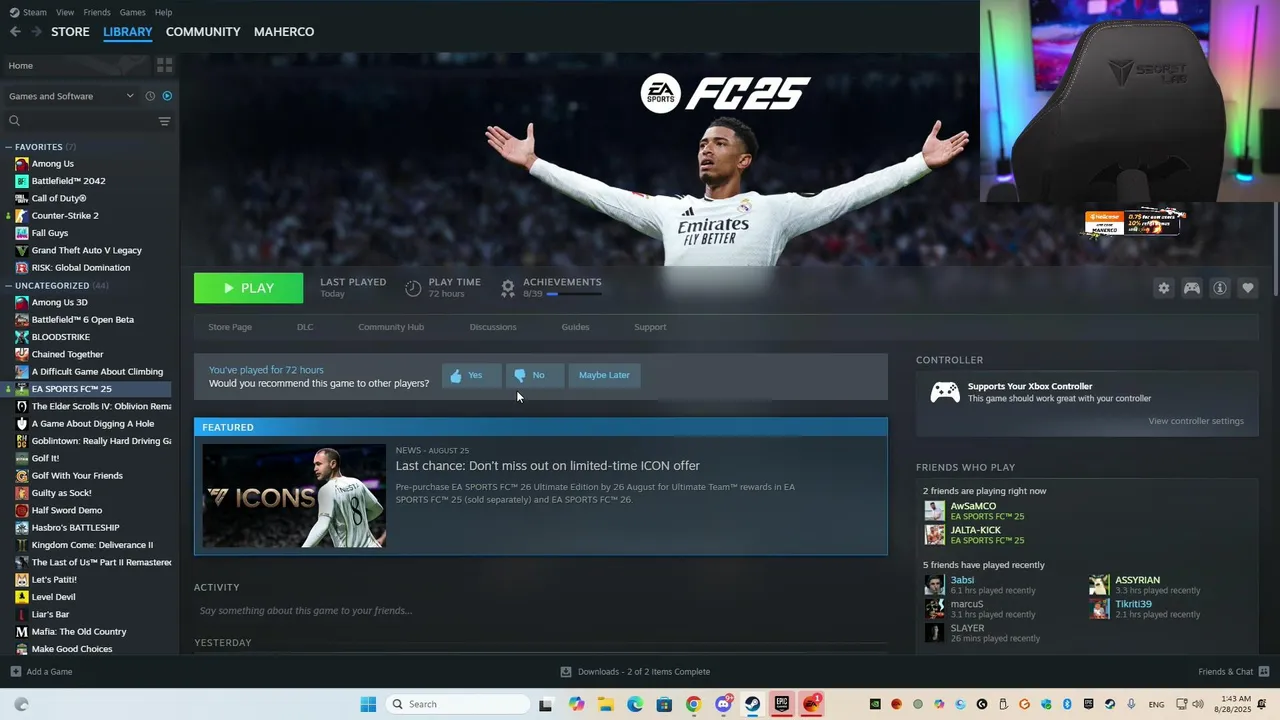Screen dimensions: 1280x720
Task: Click Add a Game plus icon
Action: (15, 672)
